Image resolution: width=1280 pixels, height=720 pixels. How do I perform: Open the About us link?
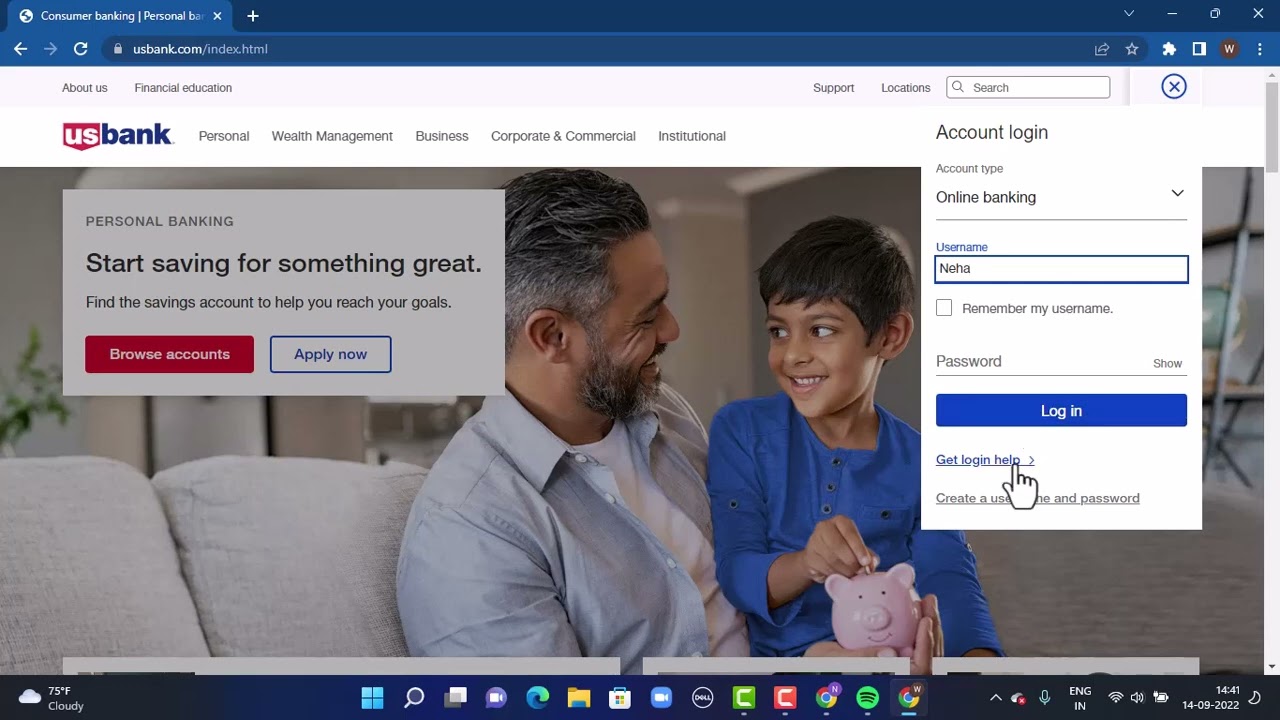[84, 88]
